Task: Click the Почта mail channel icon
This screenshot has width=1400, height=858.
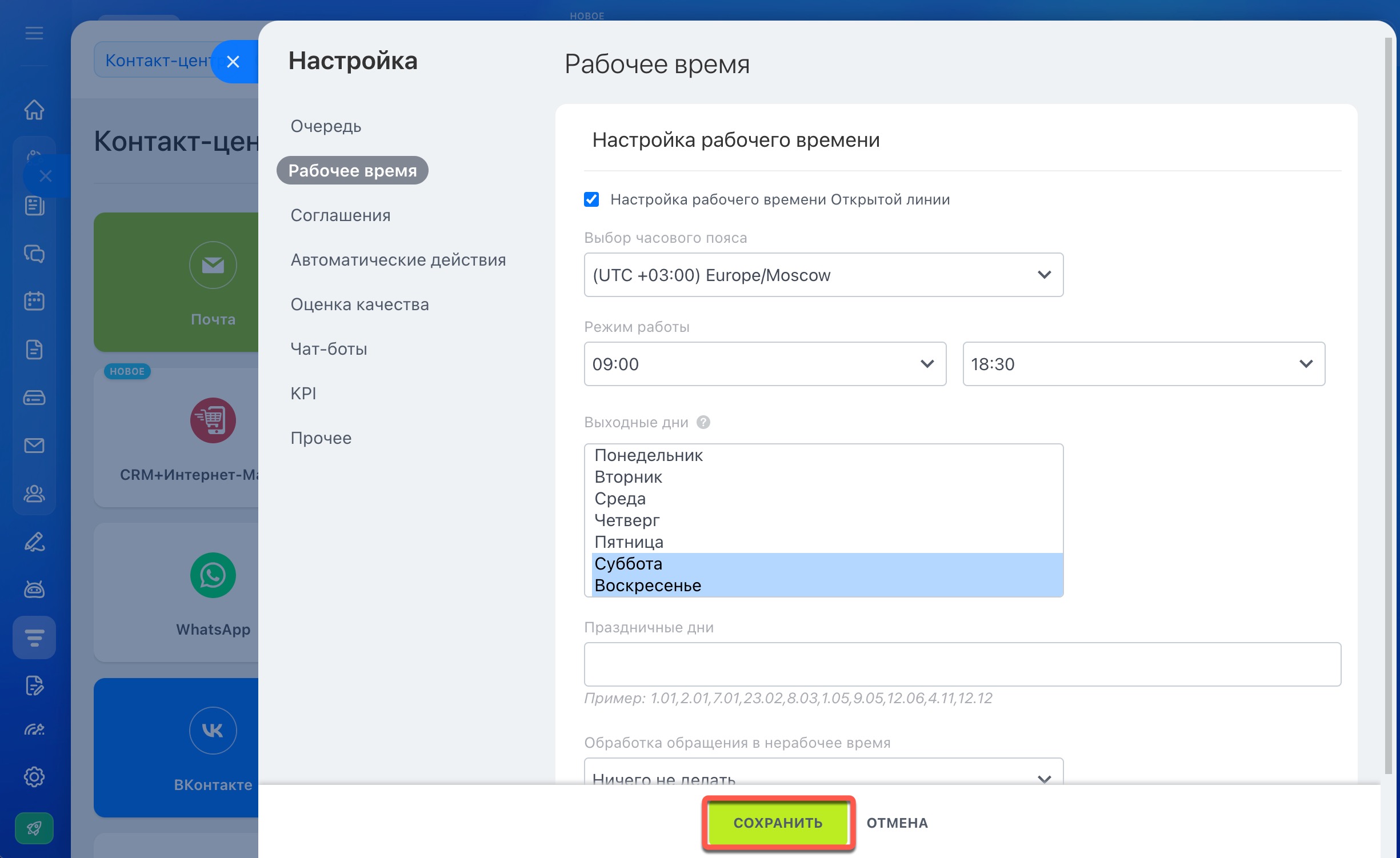Action: point(213,265)
